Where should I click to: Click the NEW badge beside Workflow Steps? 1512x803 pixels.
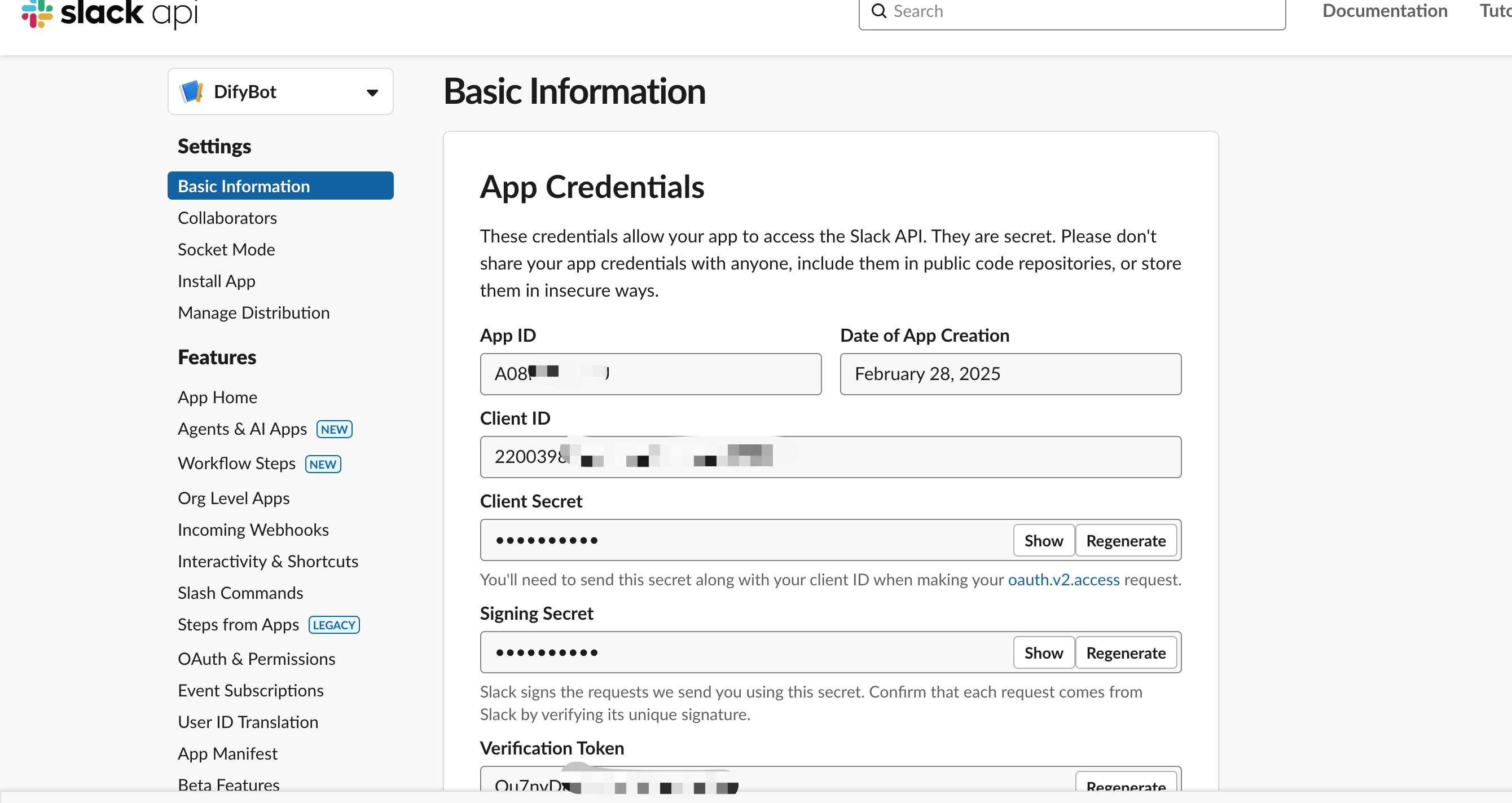(323, 464)
